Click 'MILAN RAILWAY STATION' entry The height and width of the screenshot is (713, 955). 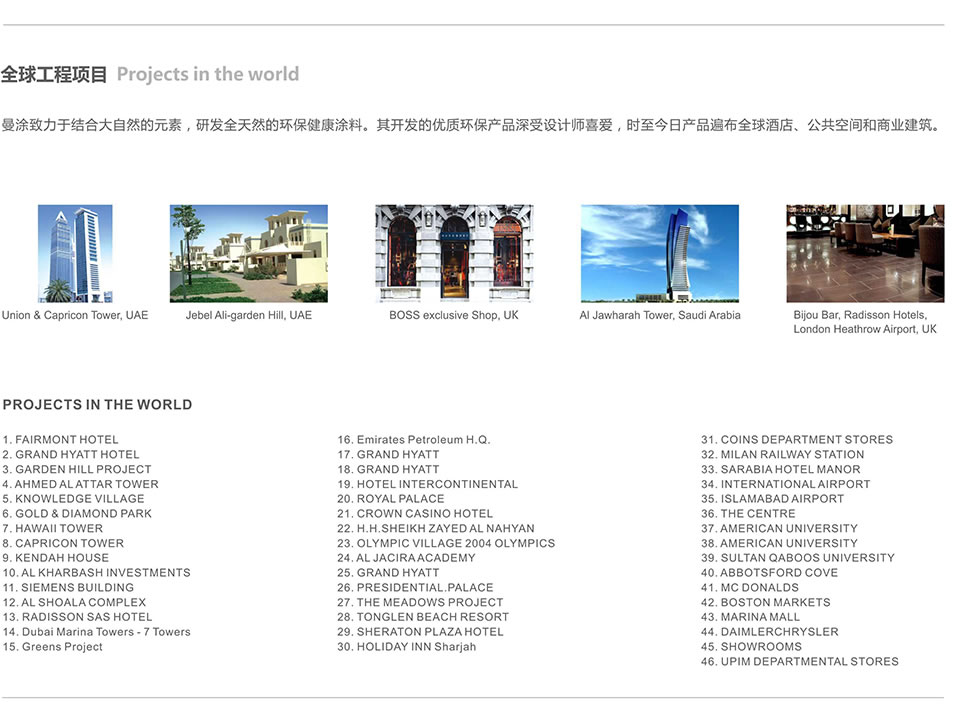[783, 455]
